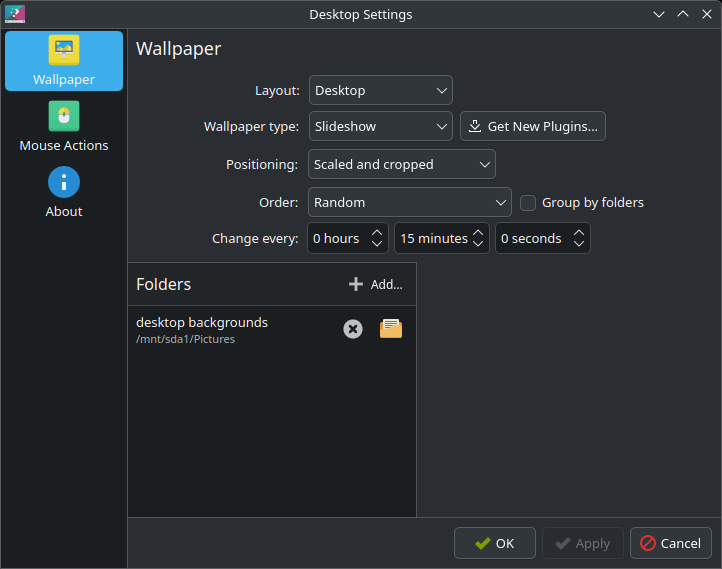722x569 pixels.
Task: Open the Wallpaper settings page
Action: point(64,61)
